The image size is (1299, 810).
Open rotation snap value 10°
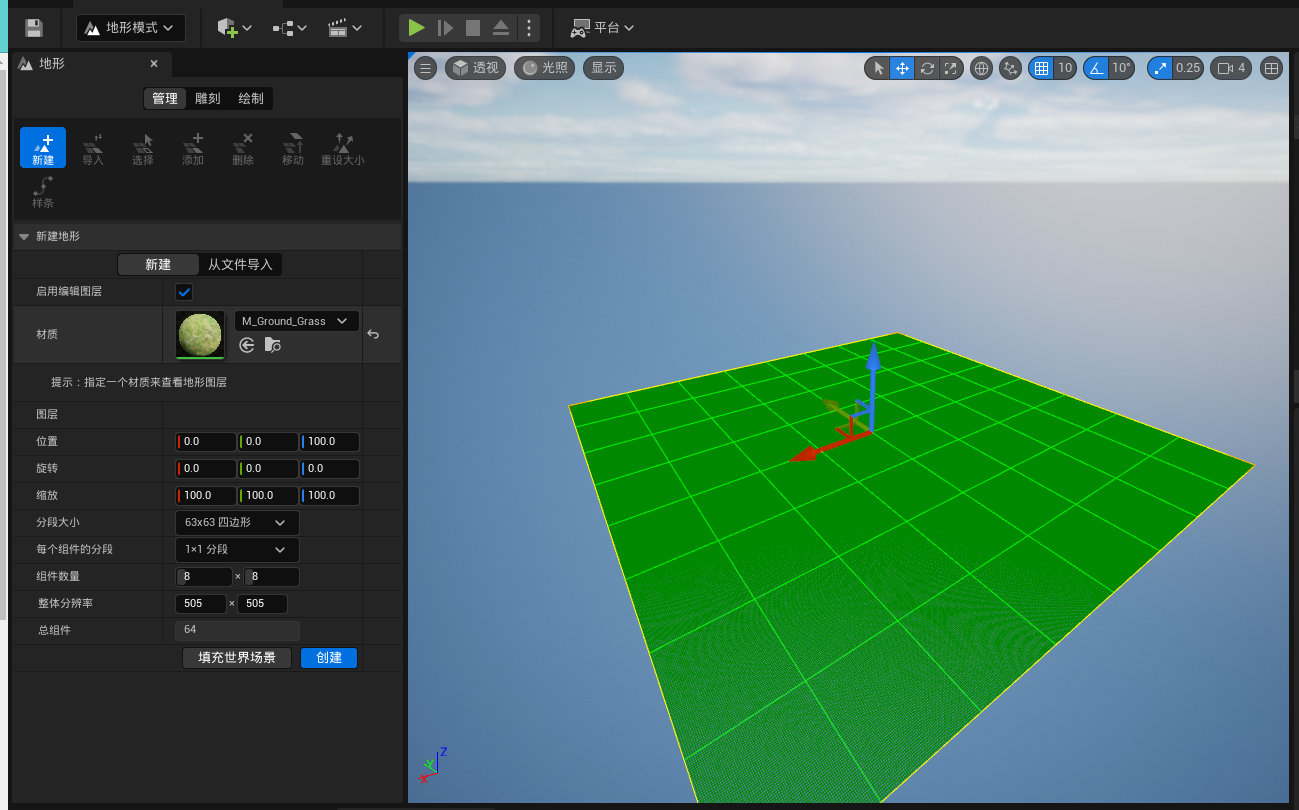point(1121,68)
